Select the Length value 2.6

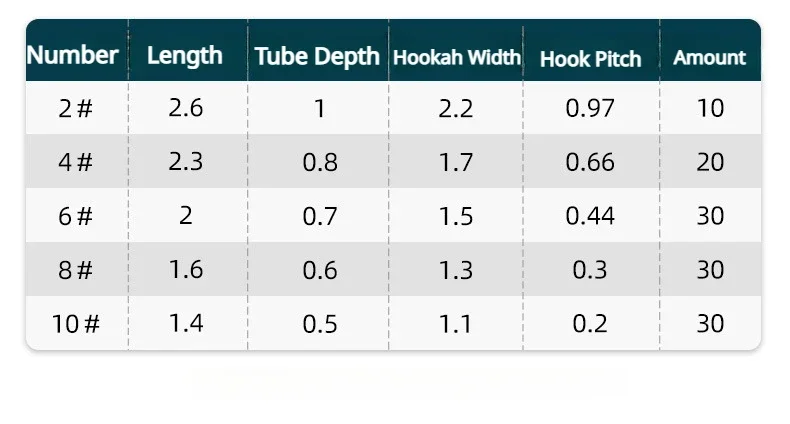[186, 108]
